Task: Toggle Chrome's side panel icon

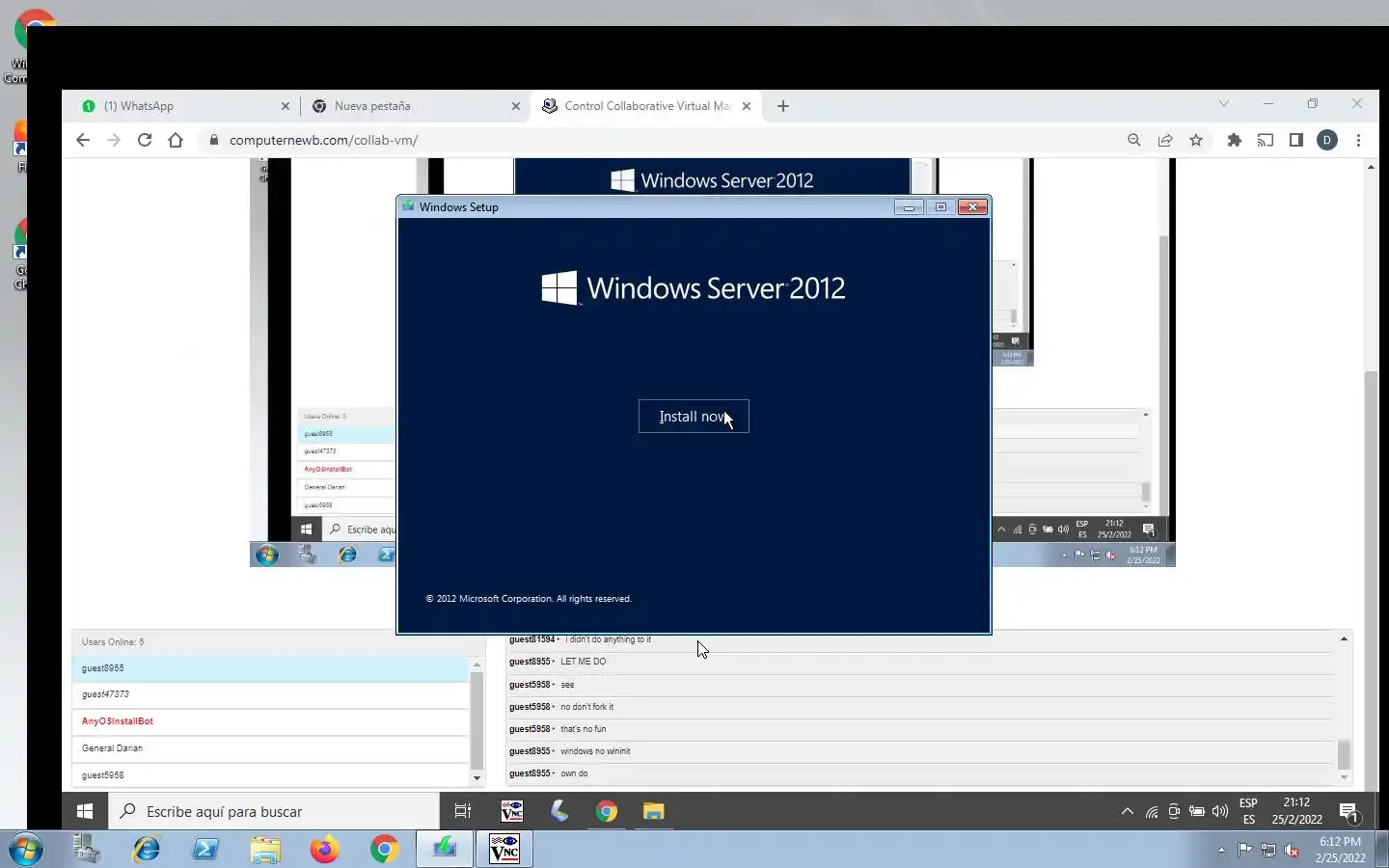Action: click(1296, 140)
